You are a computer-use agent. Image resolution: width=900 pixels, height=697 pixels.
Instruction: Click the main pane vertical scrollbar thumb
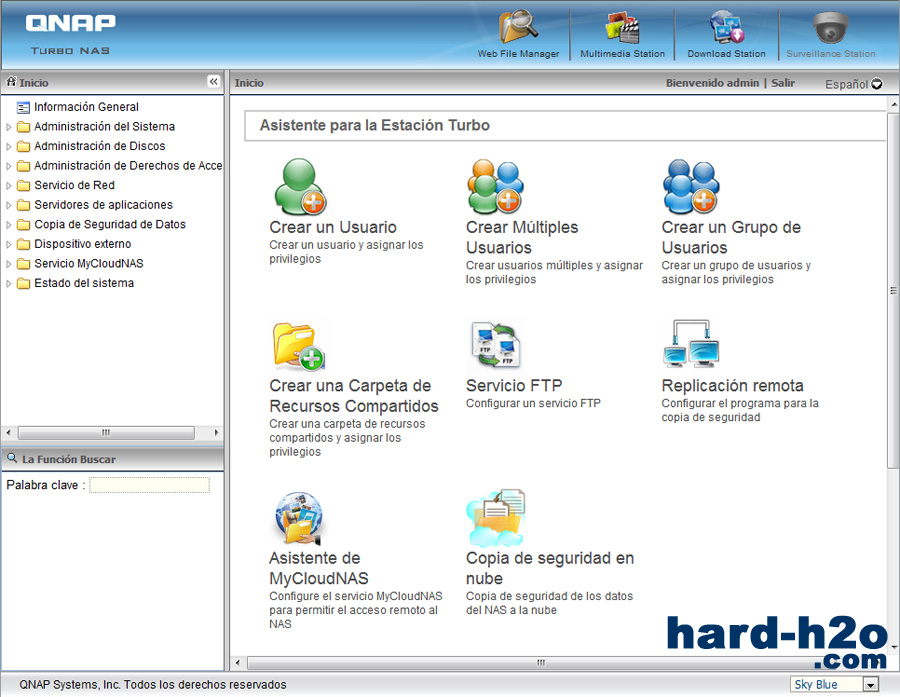click(893, 290)
